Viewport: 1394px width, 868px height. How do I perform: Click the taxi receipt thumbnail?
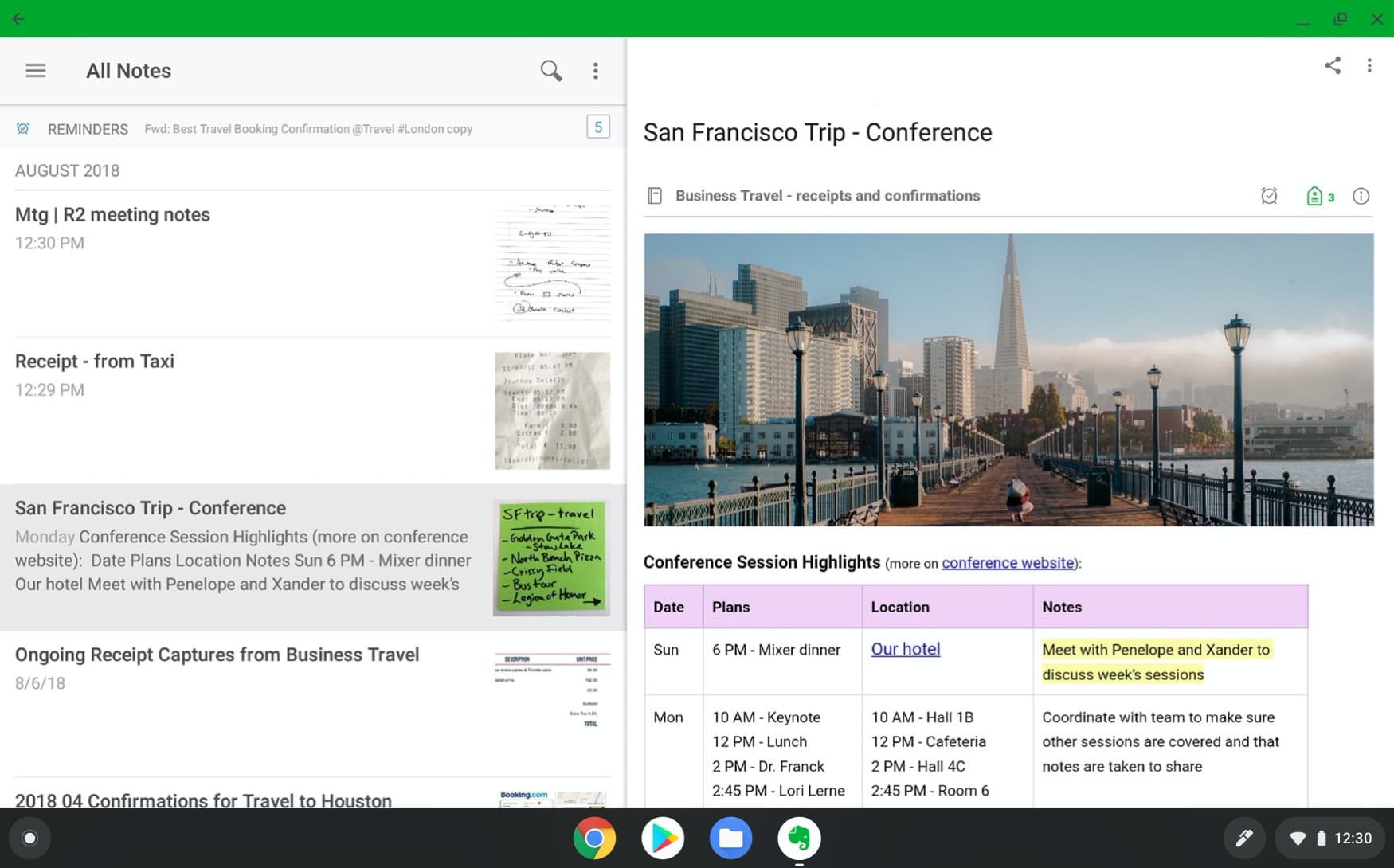(x=552, y=410)
